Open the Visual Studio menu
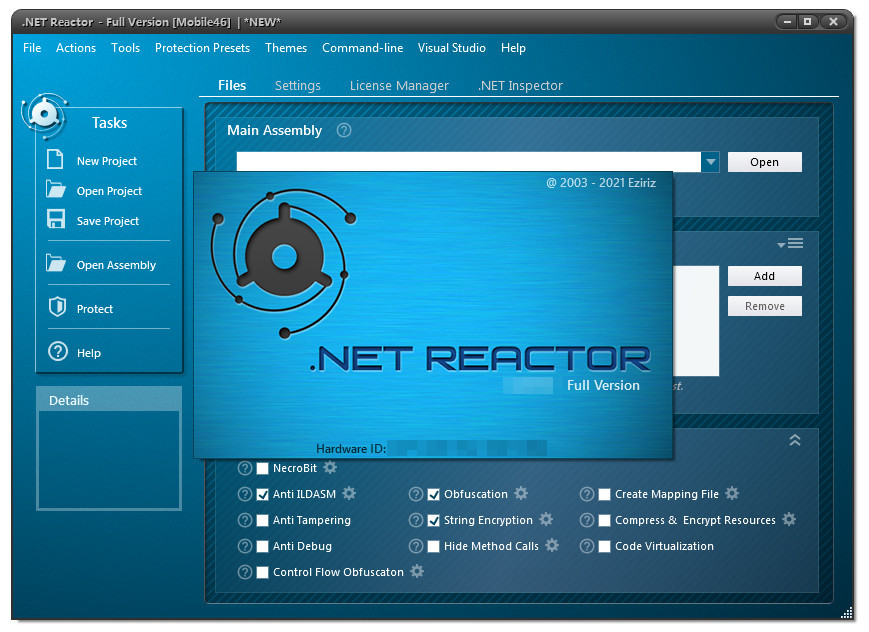This screenshot has height=632, width=869. coord(452,48)
